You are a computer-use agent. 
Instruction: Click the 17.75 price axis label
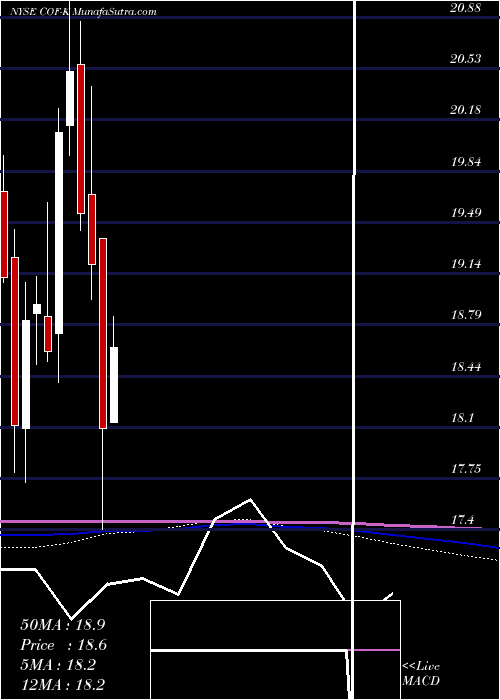pos(466,469)
